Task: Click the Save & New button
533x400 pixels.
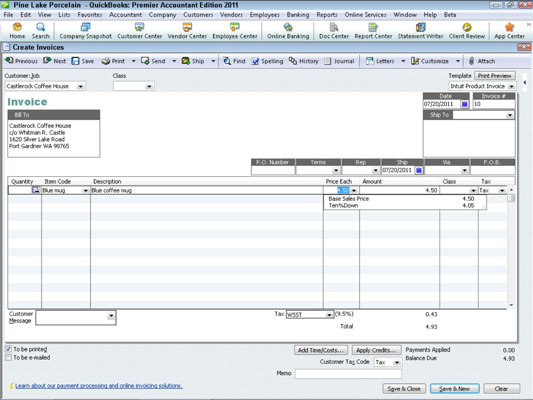Action: pyautogui.click(x=454, y=388)
